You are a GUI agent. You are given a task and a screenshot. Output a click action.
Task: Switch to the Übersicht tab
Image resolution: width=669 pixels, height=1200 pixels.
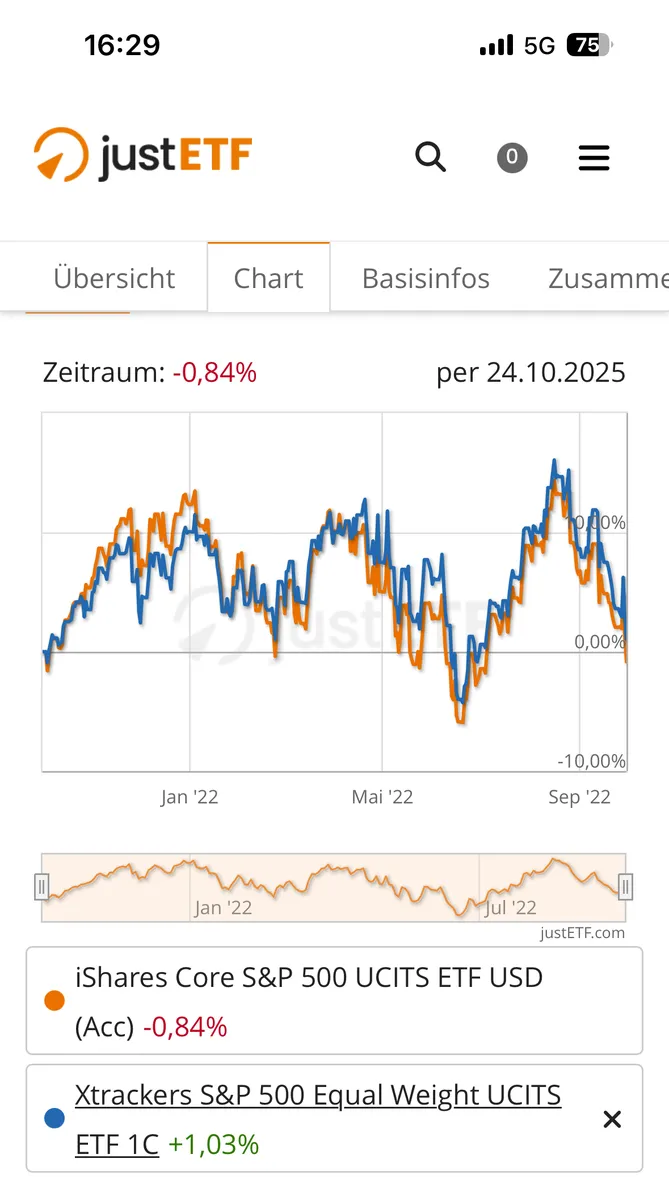click(x=114, y=278)
